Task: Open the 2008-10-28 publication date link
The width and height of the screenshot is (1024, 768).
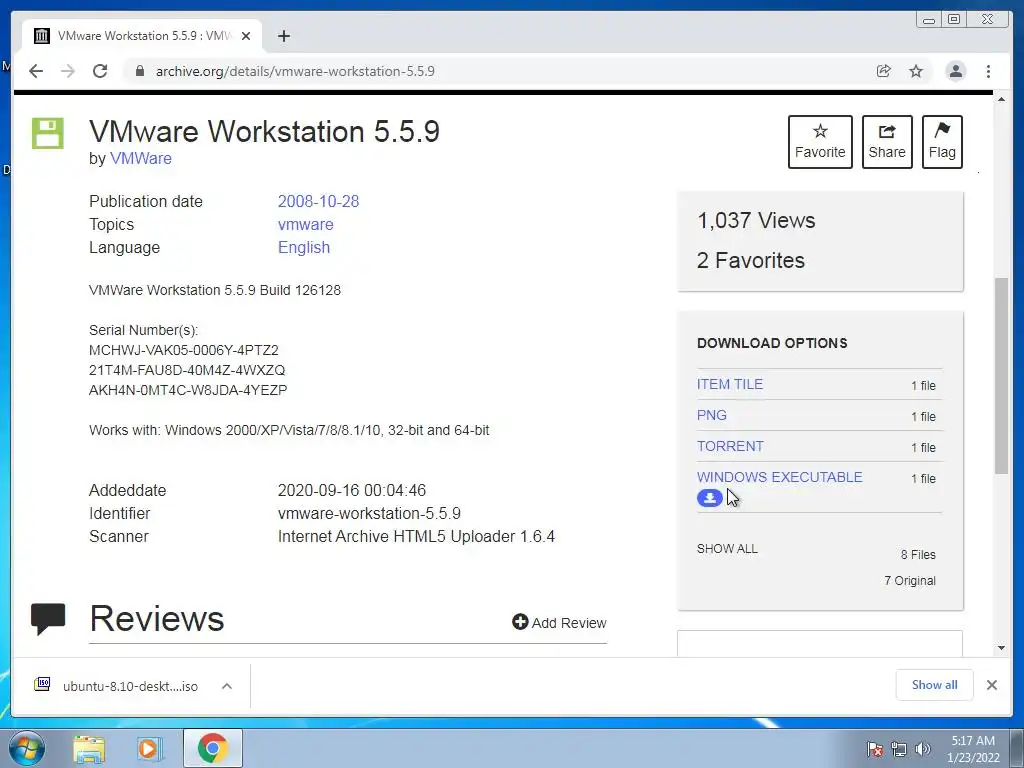Action: 318,201
